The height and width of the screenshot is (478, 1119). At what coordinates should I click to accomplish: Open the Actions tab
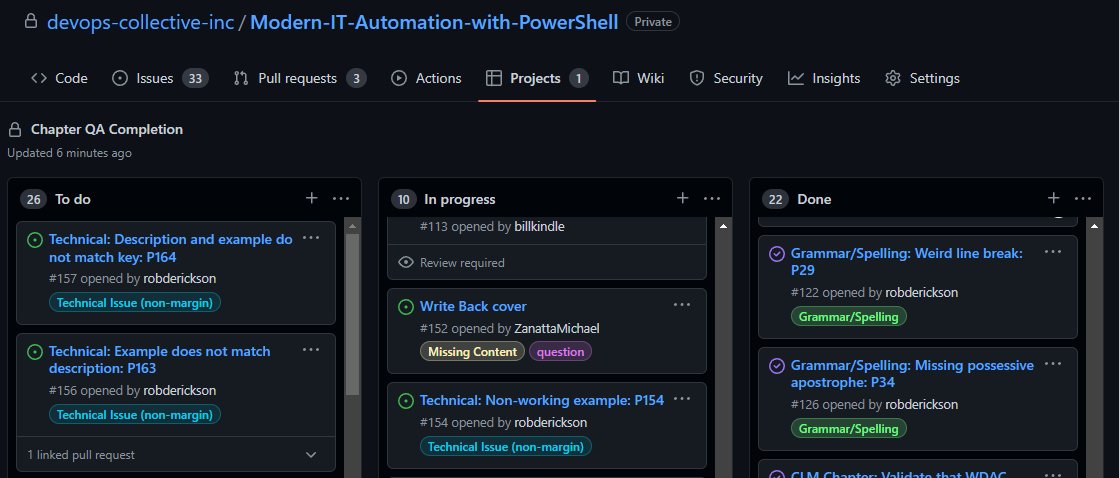pos(426,78)
